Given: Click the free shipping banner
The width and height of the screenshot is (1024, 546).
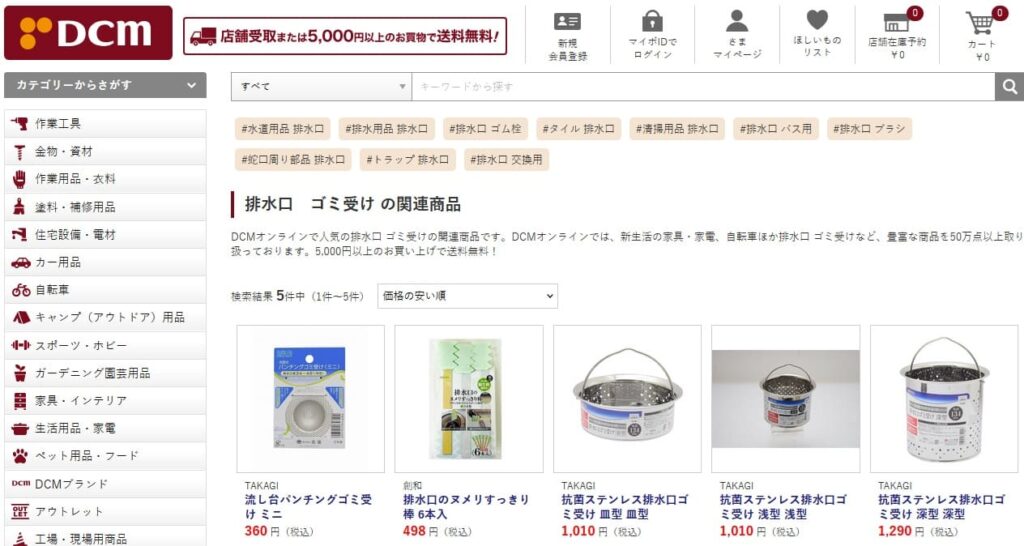Looking at the screenshot, I should (x=345, y=36).
